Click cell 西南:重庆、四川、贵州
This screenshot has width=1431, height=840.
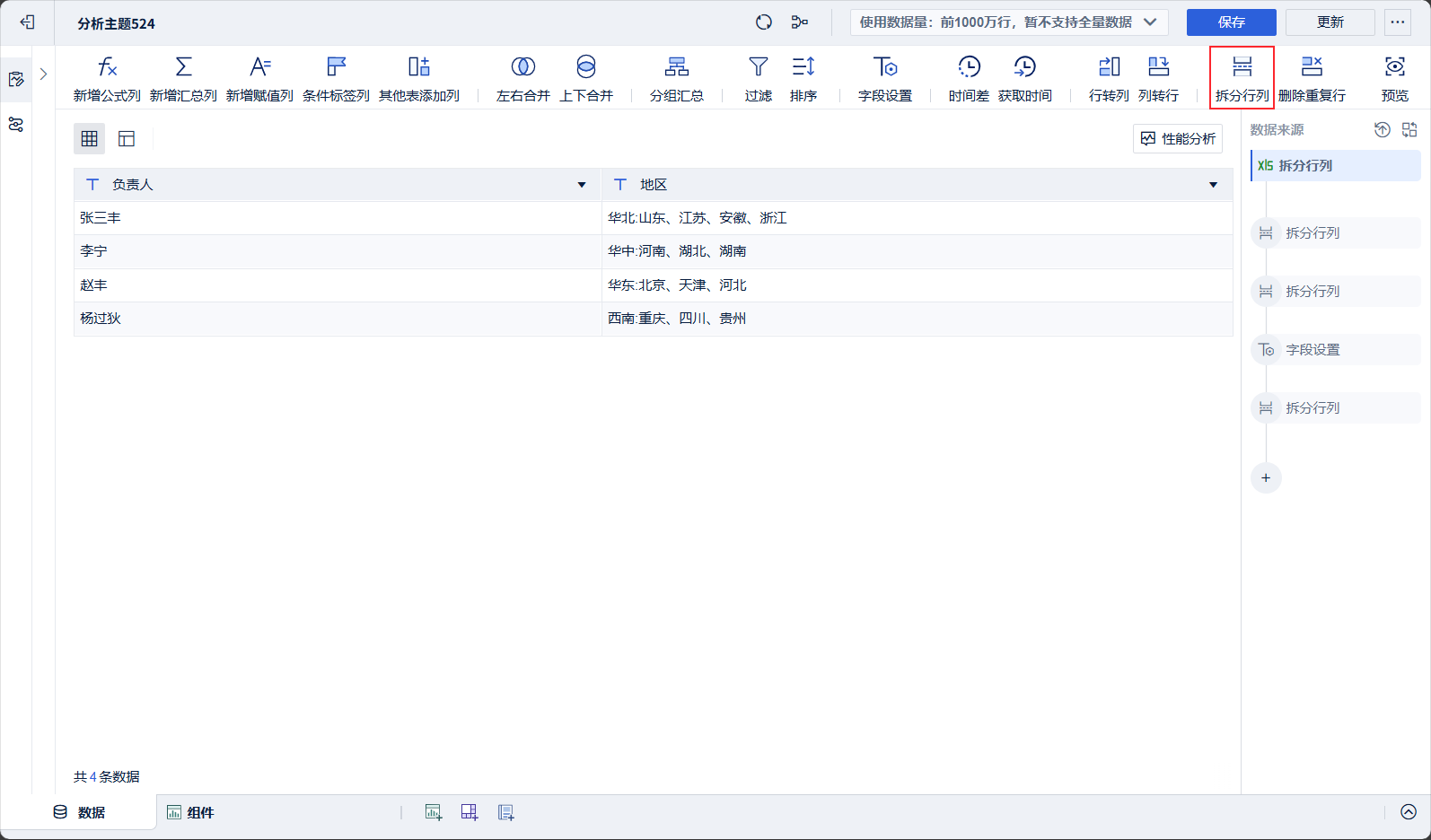917,319
